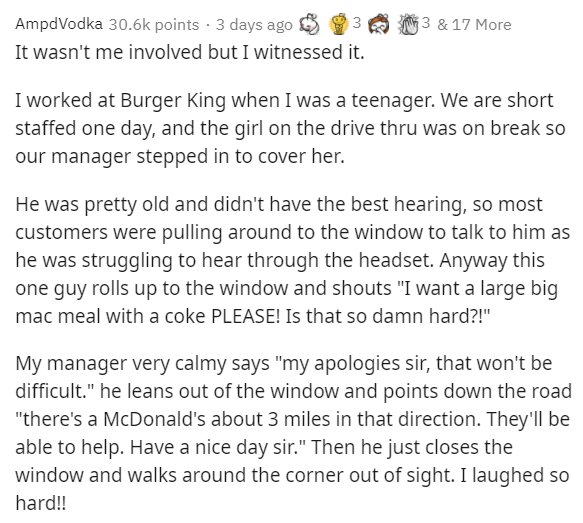Click the line starting 'My manager very calmy'
The width and height of the screenshot is (583, 523).
[284, 363]
